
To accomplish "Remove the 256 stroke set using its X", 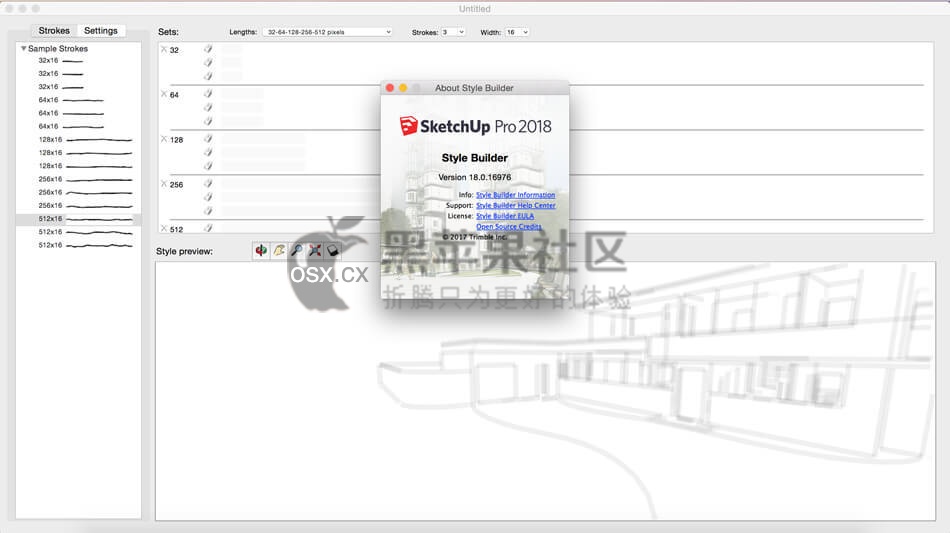I will coord(164,184).
